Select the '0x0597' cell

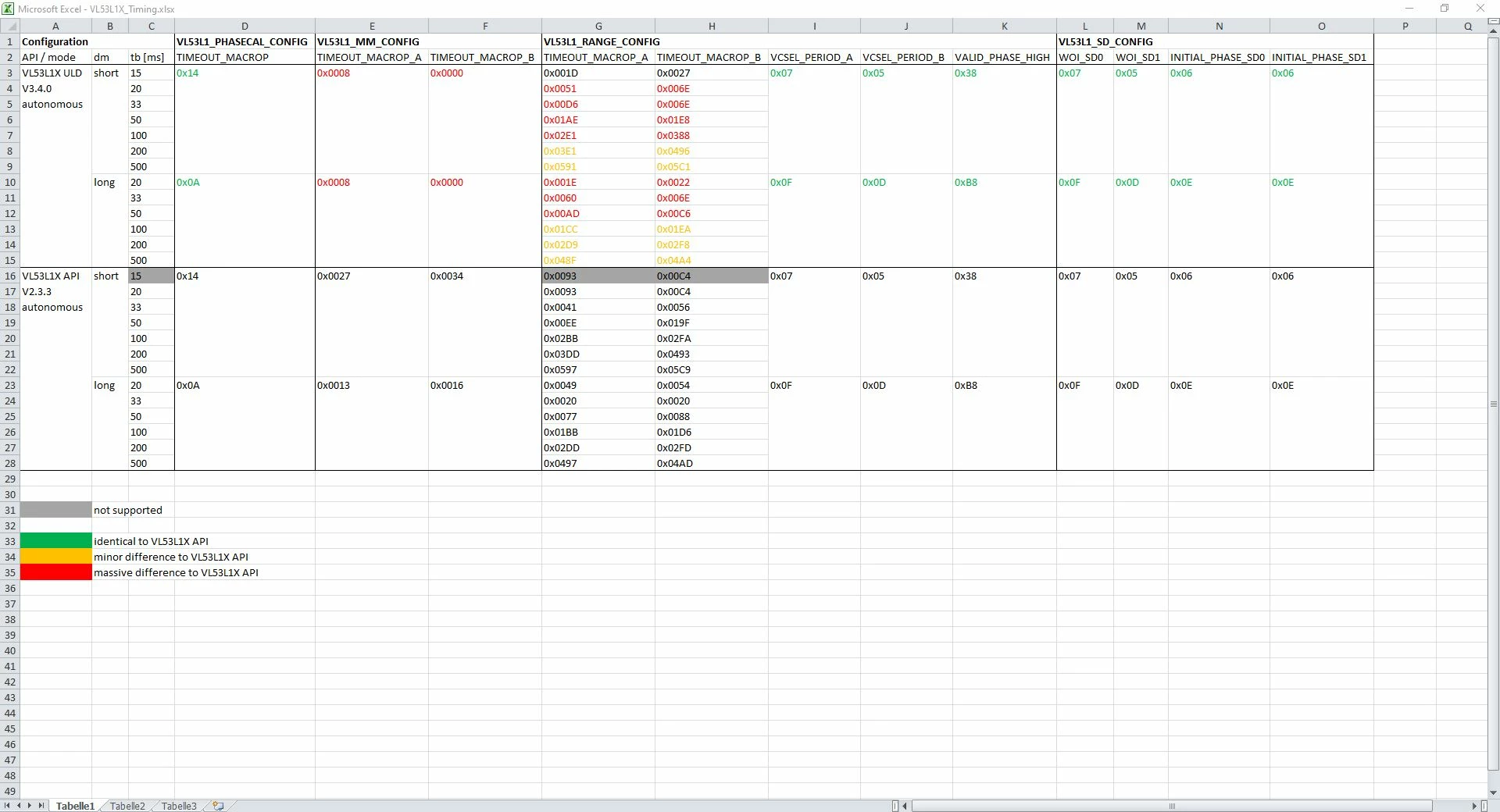pyautogui.click(x=598, y=369)
